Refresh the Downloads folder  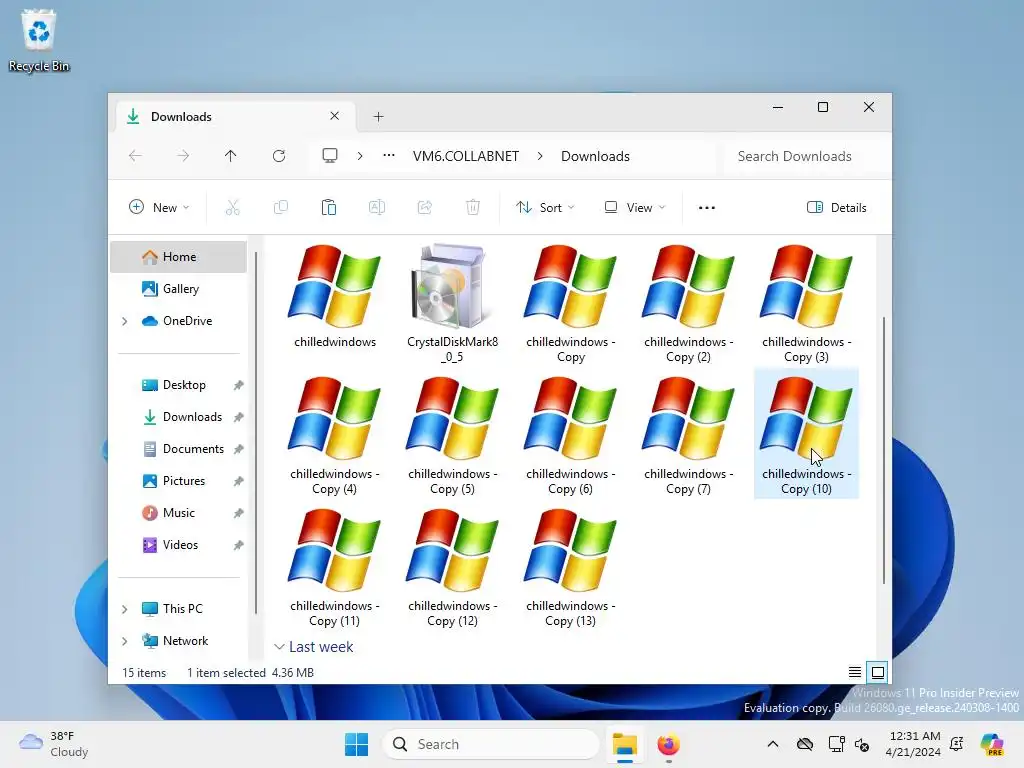pyautogui.click(x=279, y=156)
